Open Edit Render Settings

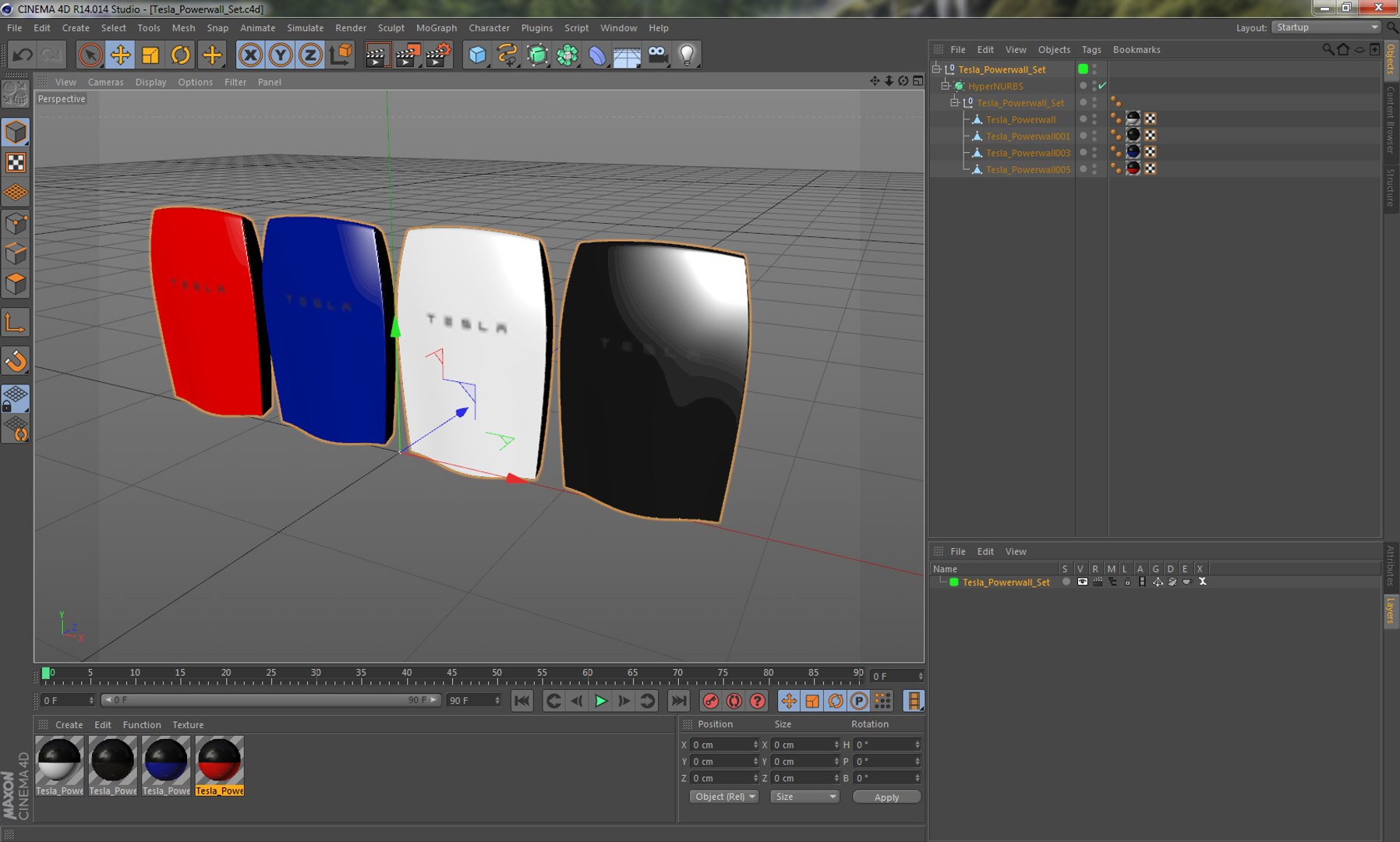pyautogui.click(x=438, y=55)
